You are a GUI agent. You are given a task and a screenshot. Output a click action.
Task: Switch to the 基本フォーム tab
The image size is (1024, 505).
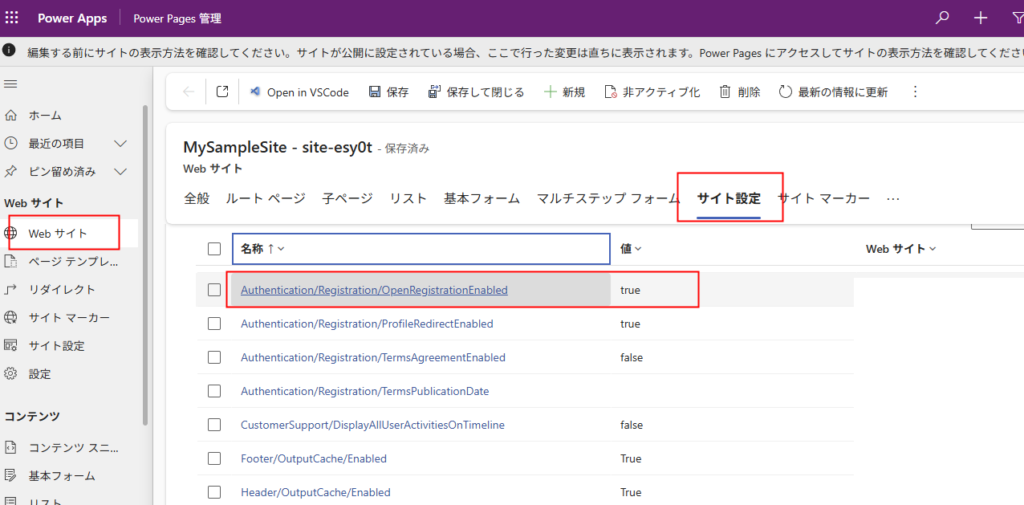pyautogui.click(x=482, y=198)
